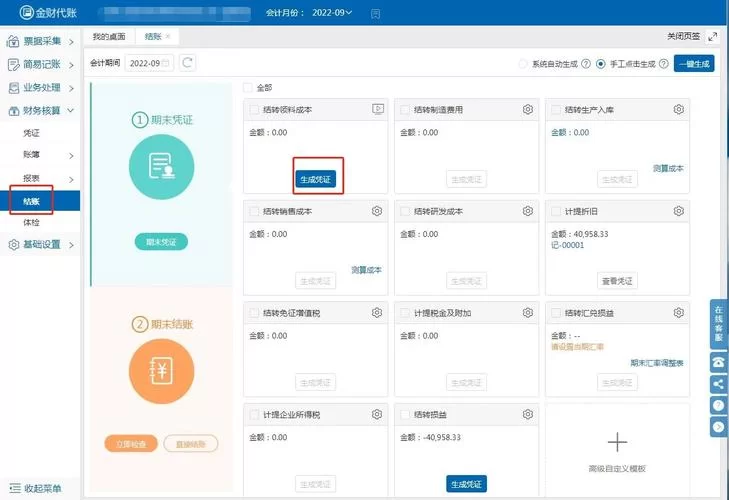Tick the 结转销售成本 checkbox
Screen dimensions: 729x500
click(x=254, y=211)
